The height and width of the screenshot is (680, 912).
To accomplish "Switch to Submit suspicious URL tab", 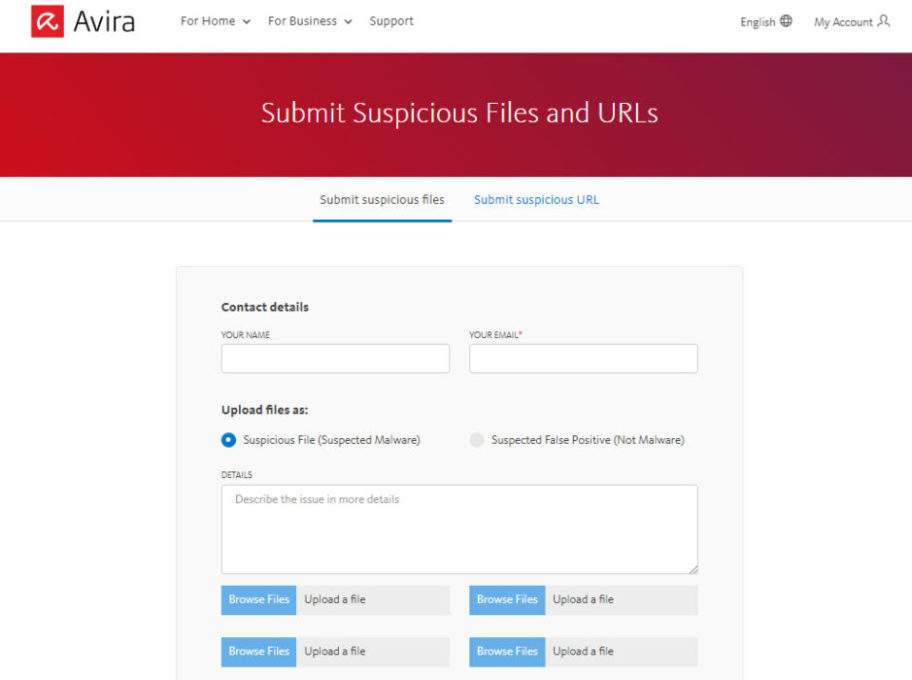I will click(536, 200).
